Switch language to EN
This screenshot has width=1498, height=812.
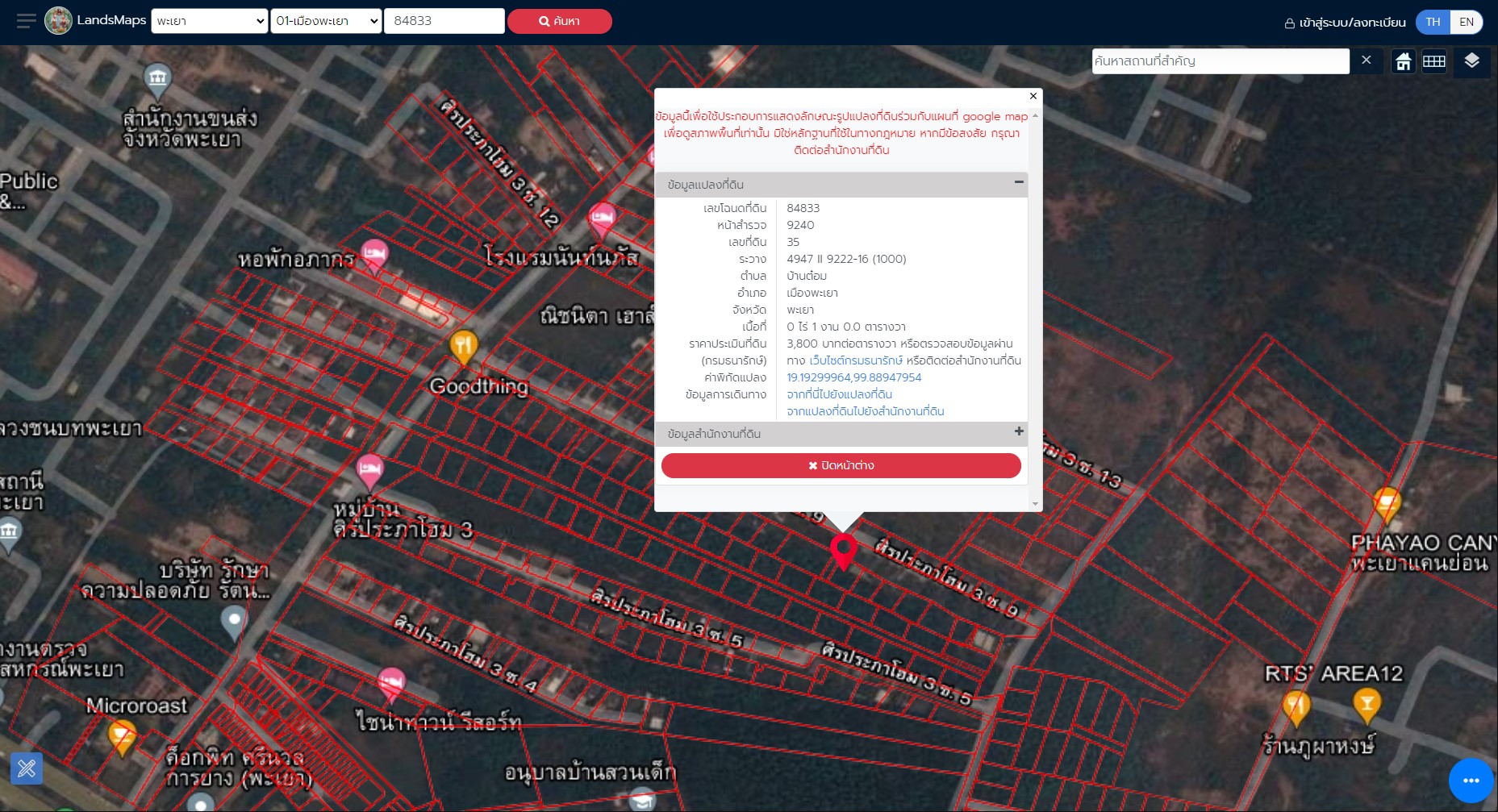[x=1467, y=22]
